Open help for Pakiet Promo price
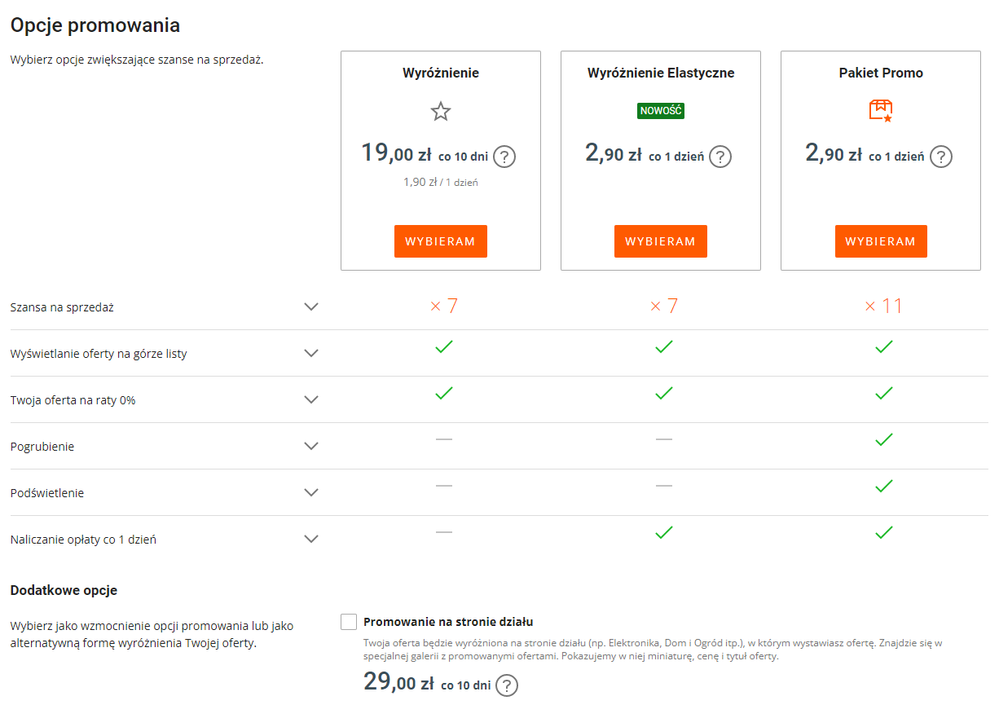The height and width of the screenshot is (710, 999). (940, 156)
